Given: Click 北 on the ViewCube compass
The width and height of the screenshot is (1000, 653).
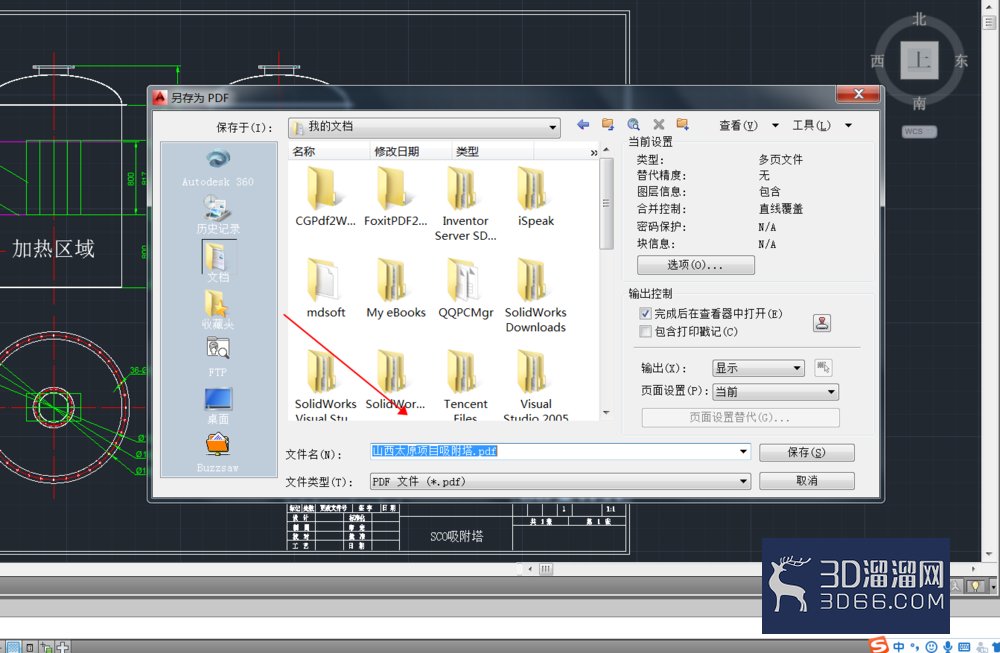Looking at the screenshot, I should (919, 19).
